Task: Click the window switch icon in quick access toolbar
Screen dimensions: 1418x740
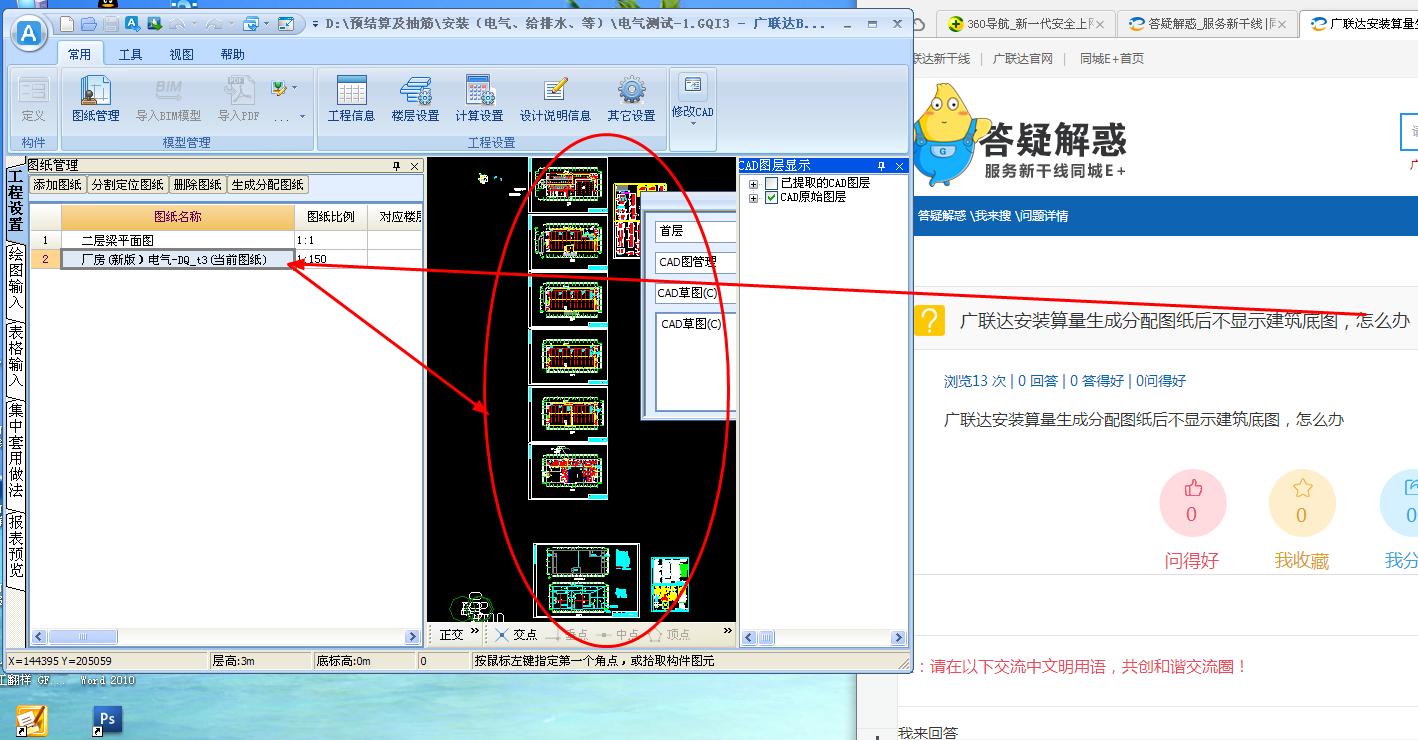Action: pyautogui.click(x=251, y=24)
